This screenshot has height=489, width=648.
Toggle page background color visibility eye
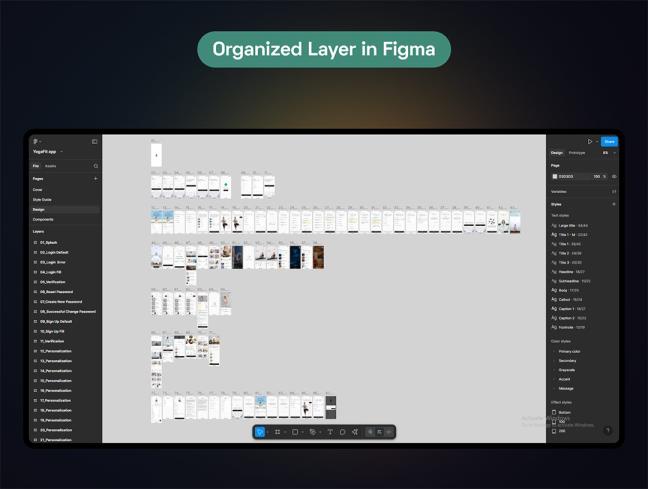tap(614, 176)
